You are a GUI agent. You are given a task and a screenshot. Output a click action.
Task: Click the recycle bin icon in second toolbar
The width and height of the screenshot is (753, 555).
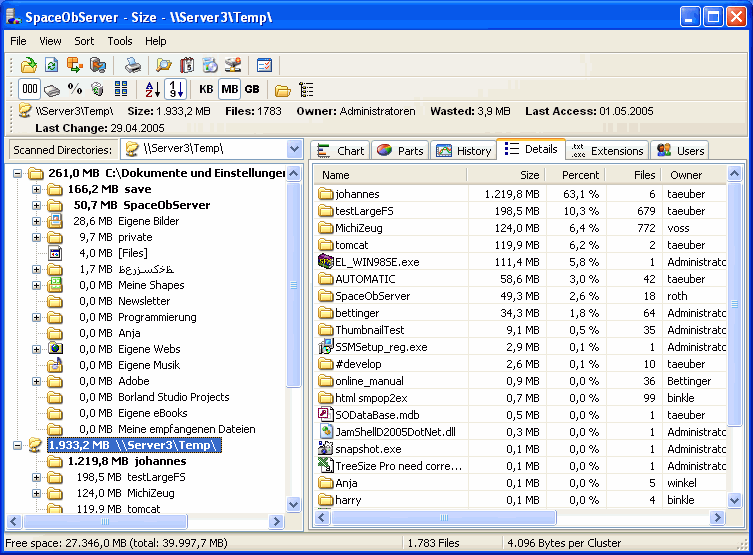coord(97,89)
